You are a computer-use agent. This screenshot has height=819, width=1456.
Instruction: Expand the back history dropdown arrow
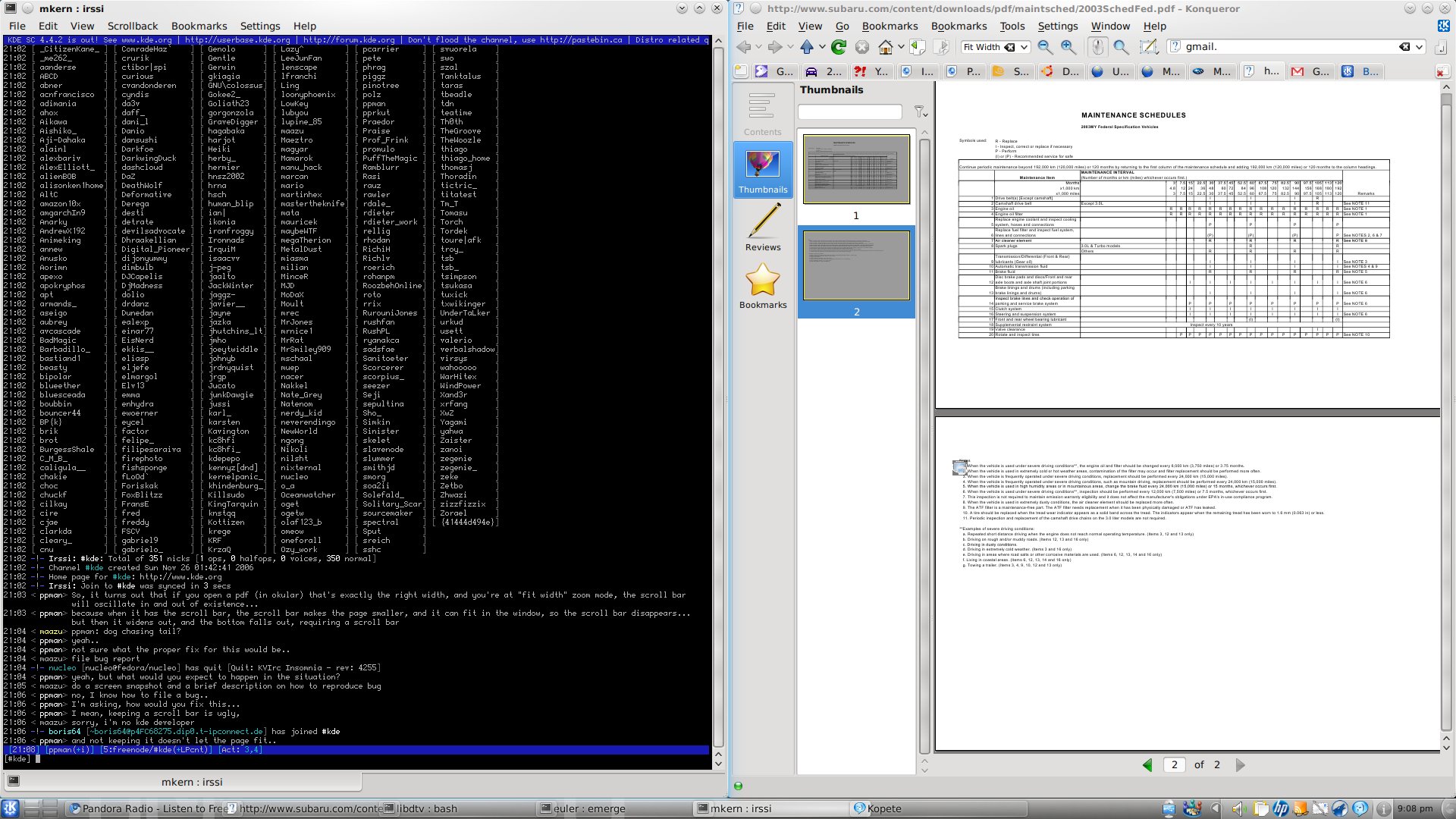coord(758,47)
